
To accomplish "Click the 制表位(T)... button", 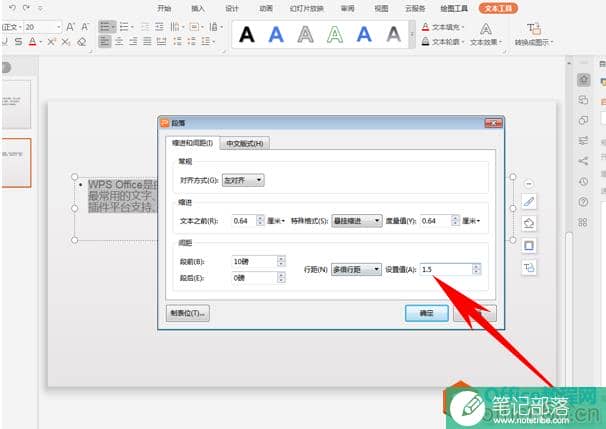I will 188,313.
